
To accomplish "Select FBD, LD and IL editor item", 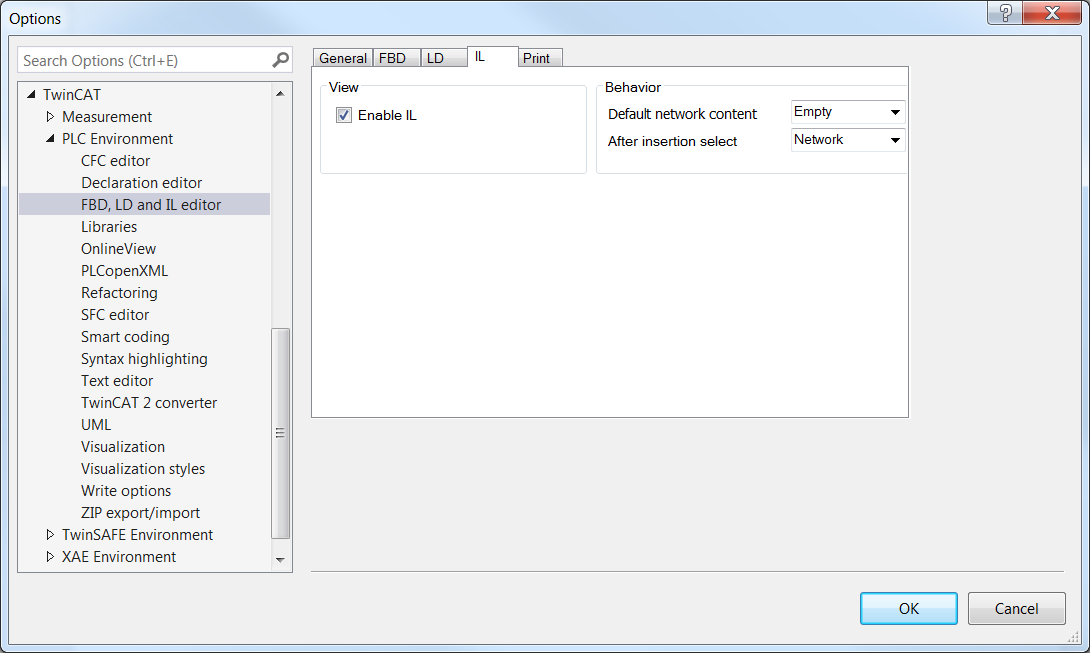I will 144,204.
